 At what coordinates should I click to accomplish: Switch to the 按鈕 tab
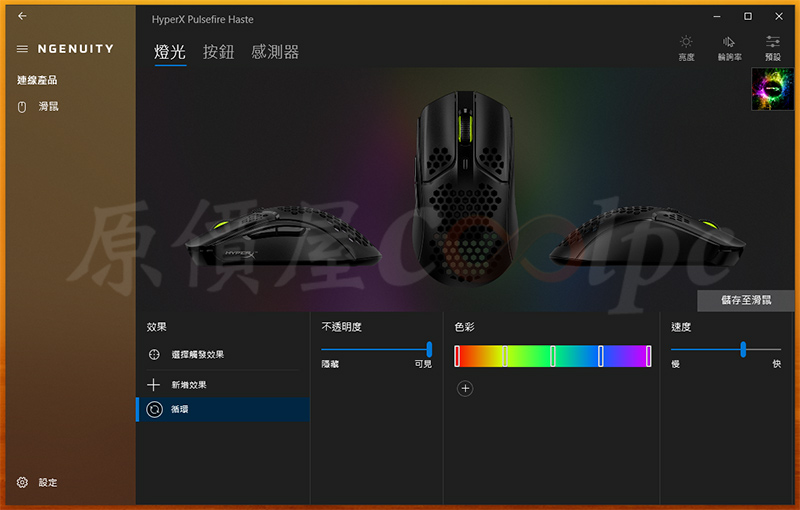218,52
